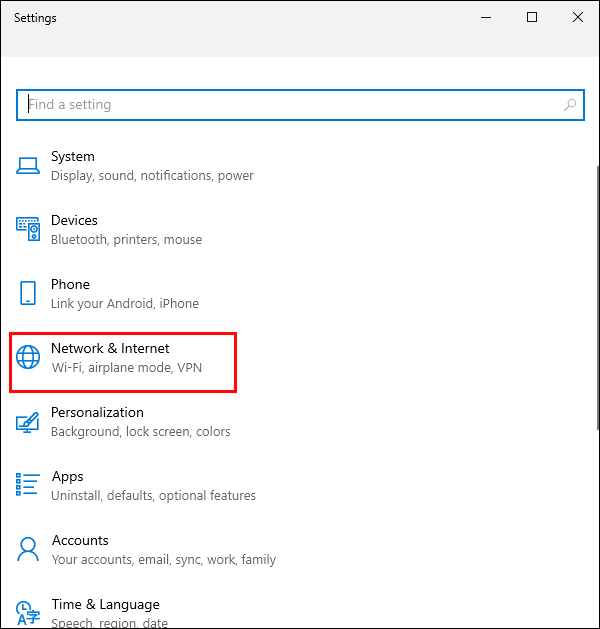Click the search magnifier icon
The image size is (600, 629).
pos(570,104)
